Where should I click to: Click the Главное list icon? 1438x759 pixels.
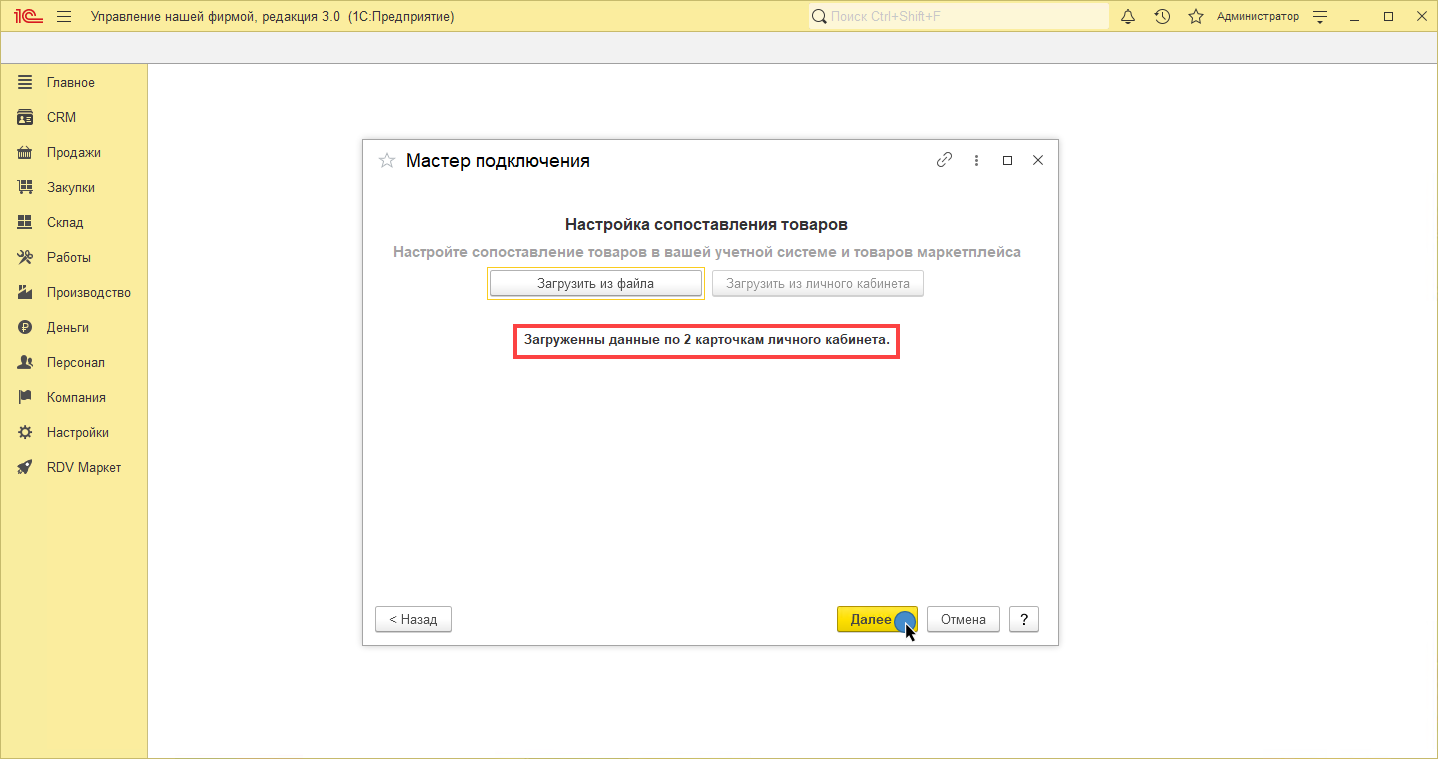click(x=25, y=83)
